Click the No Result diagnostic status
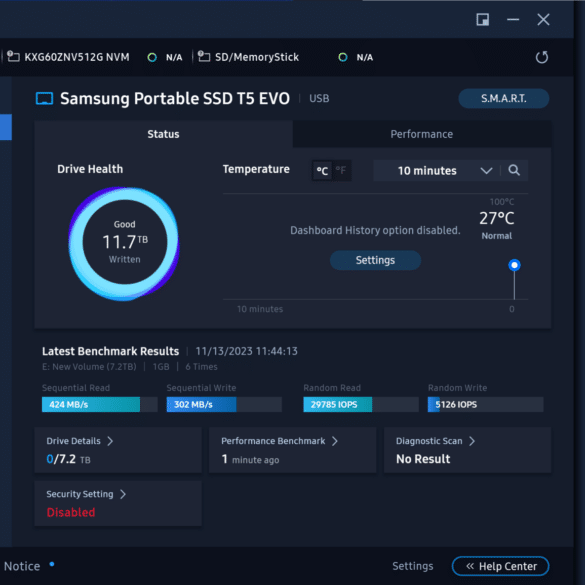This screenshot has height=585, width=585. pos(423,459)
